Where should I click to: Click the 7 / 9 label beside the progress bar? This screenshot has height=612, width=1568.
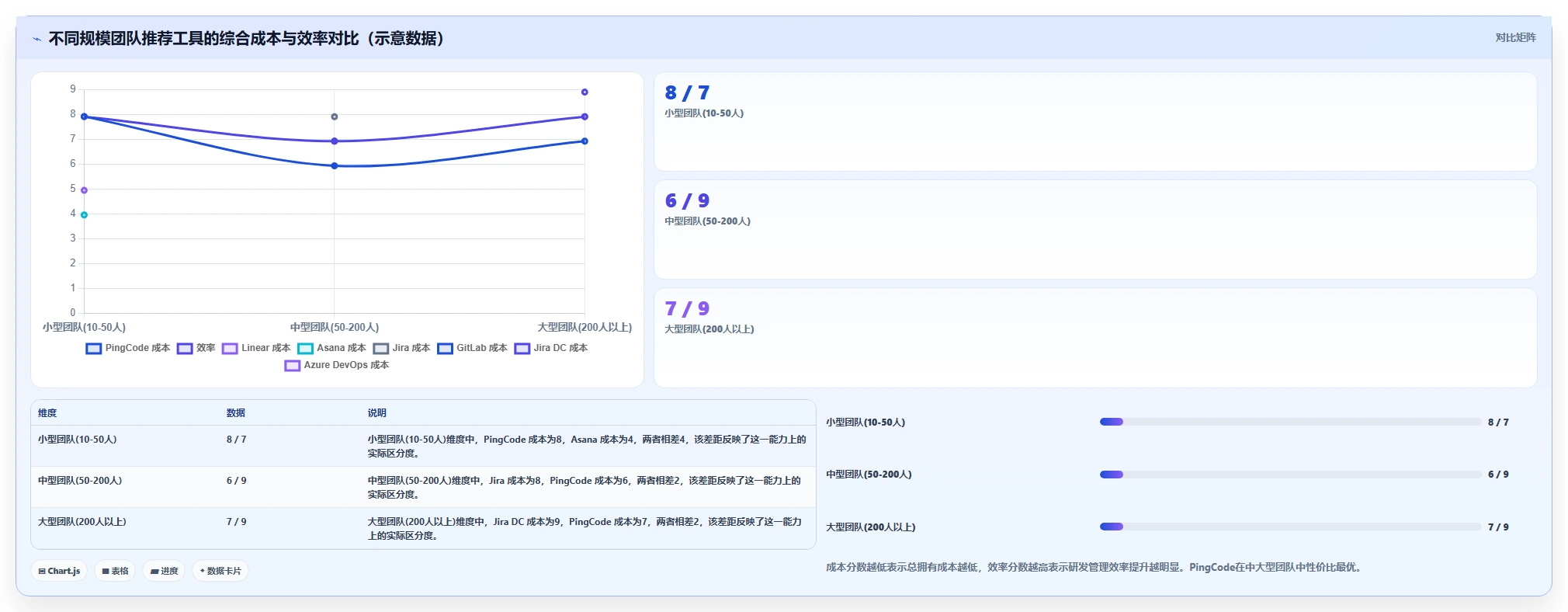point(1498,527)
